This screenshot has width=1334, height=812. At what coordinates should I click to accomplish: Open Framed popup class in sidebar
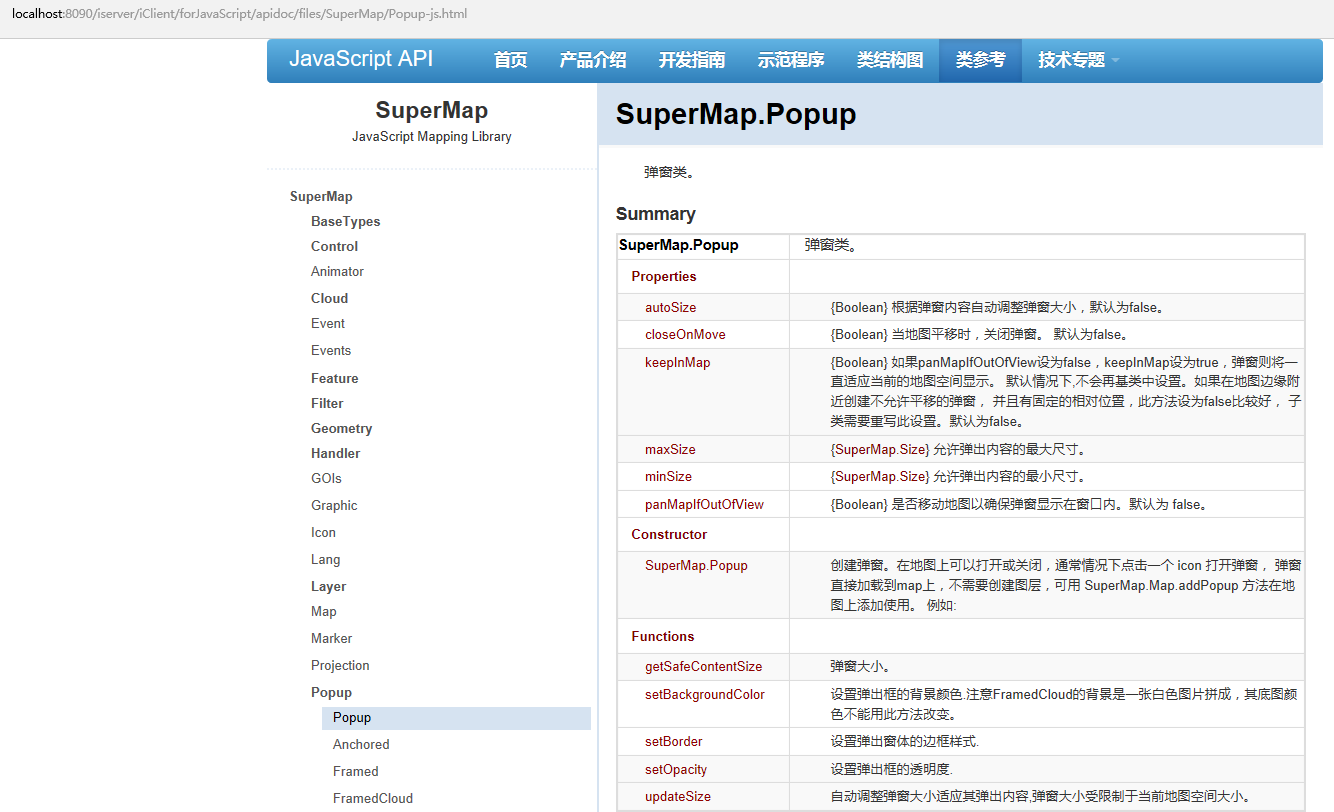tap(355, 772)
